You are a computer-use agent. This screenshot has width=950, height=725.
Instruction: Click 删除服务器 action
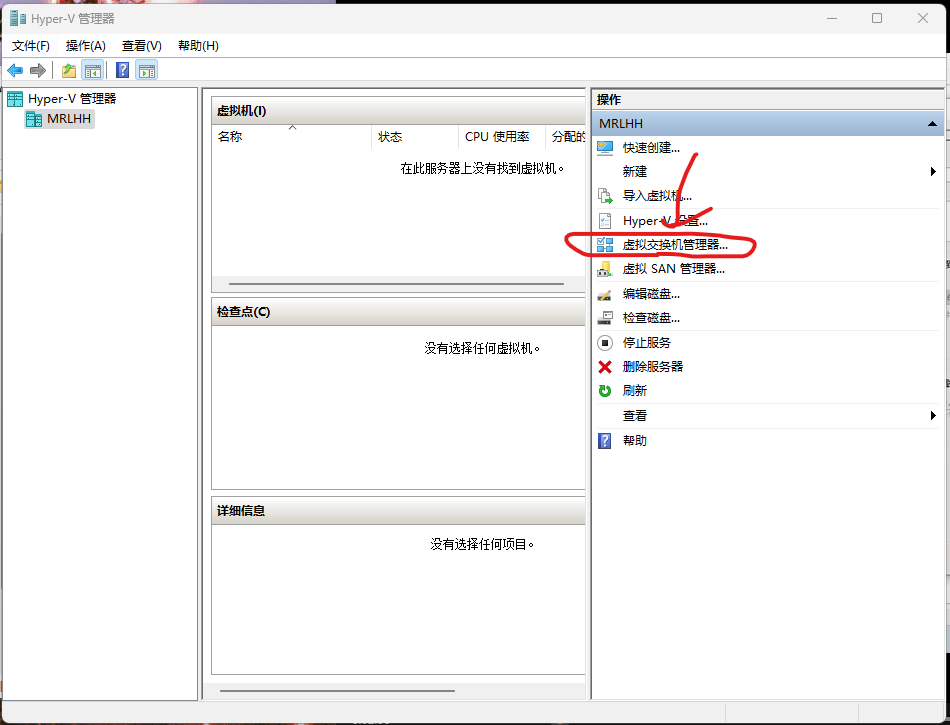pos(653,366)
